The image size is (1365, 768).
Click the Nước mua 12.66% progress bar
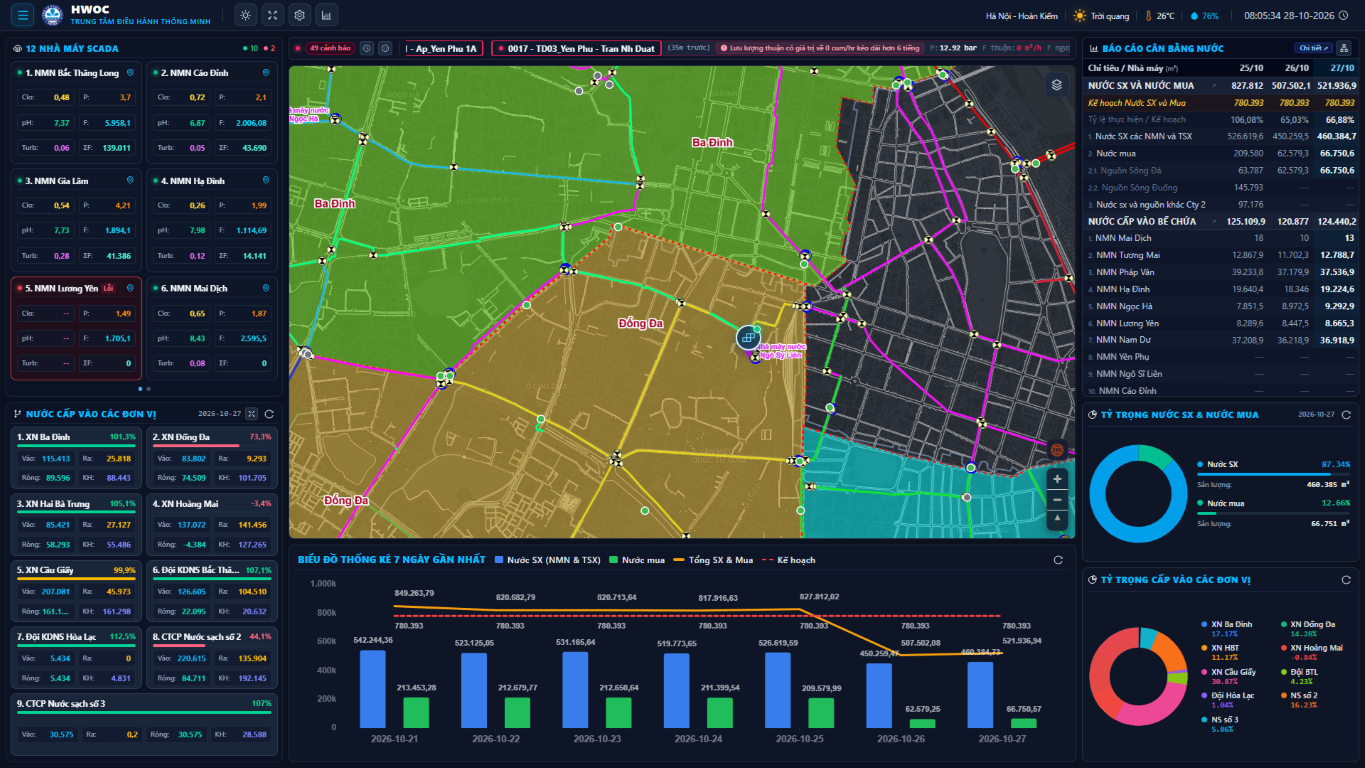click(1273, 513)
